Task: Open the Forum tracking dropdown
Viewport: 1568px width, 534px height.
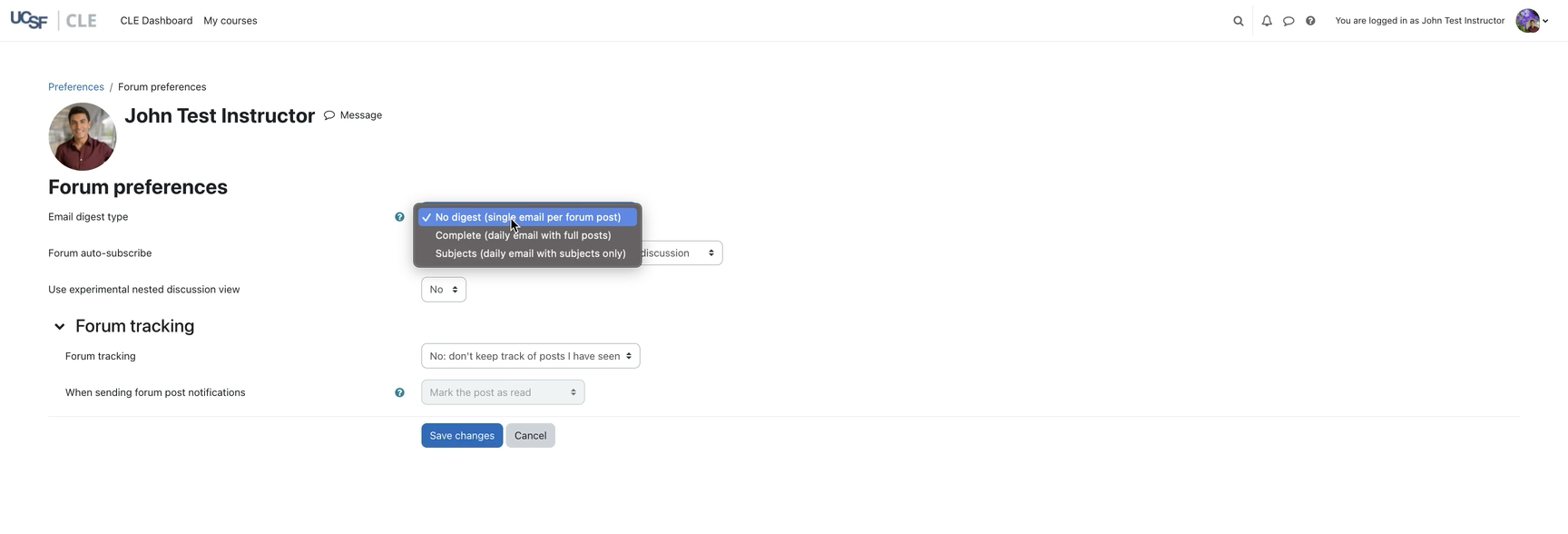Action: [530, 356]
